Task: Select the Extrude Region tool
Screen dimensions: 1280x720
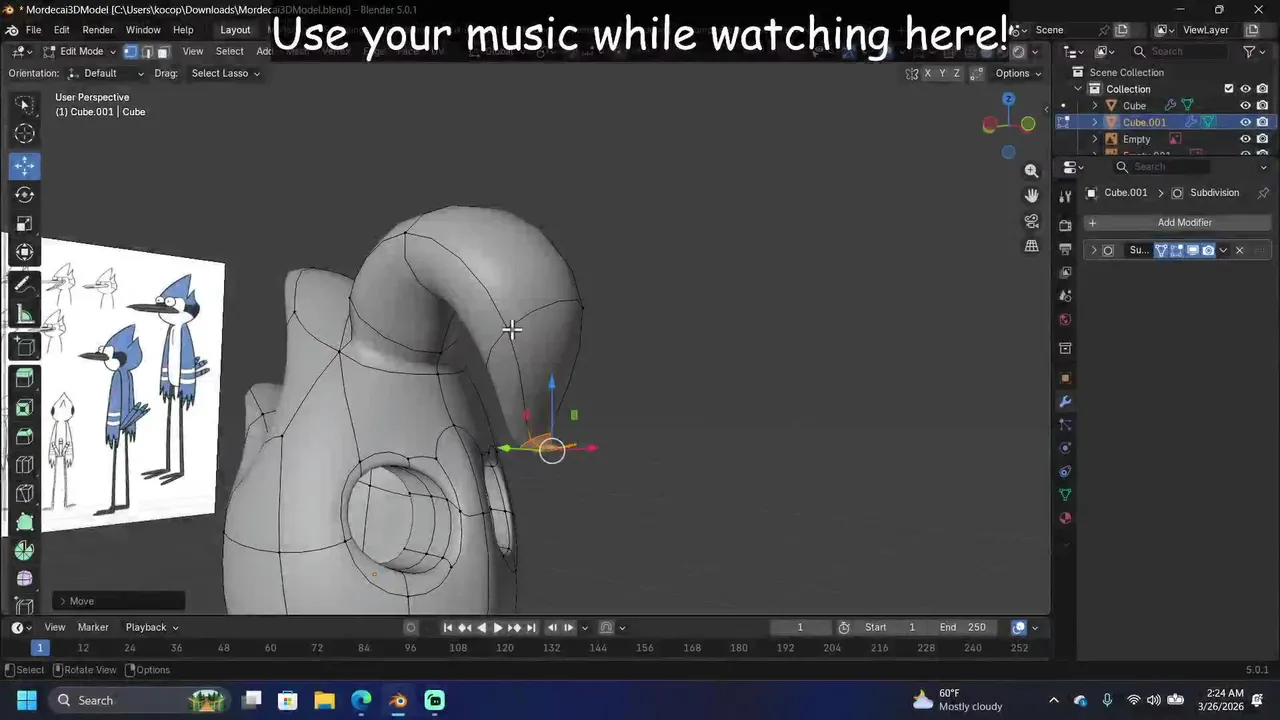Action: 25,378
